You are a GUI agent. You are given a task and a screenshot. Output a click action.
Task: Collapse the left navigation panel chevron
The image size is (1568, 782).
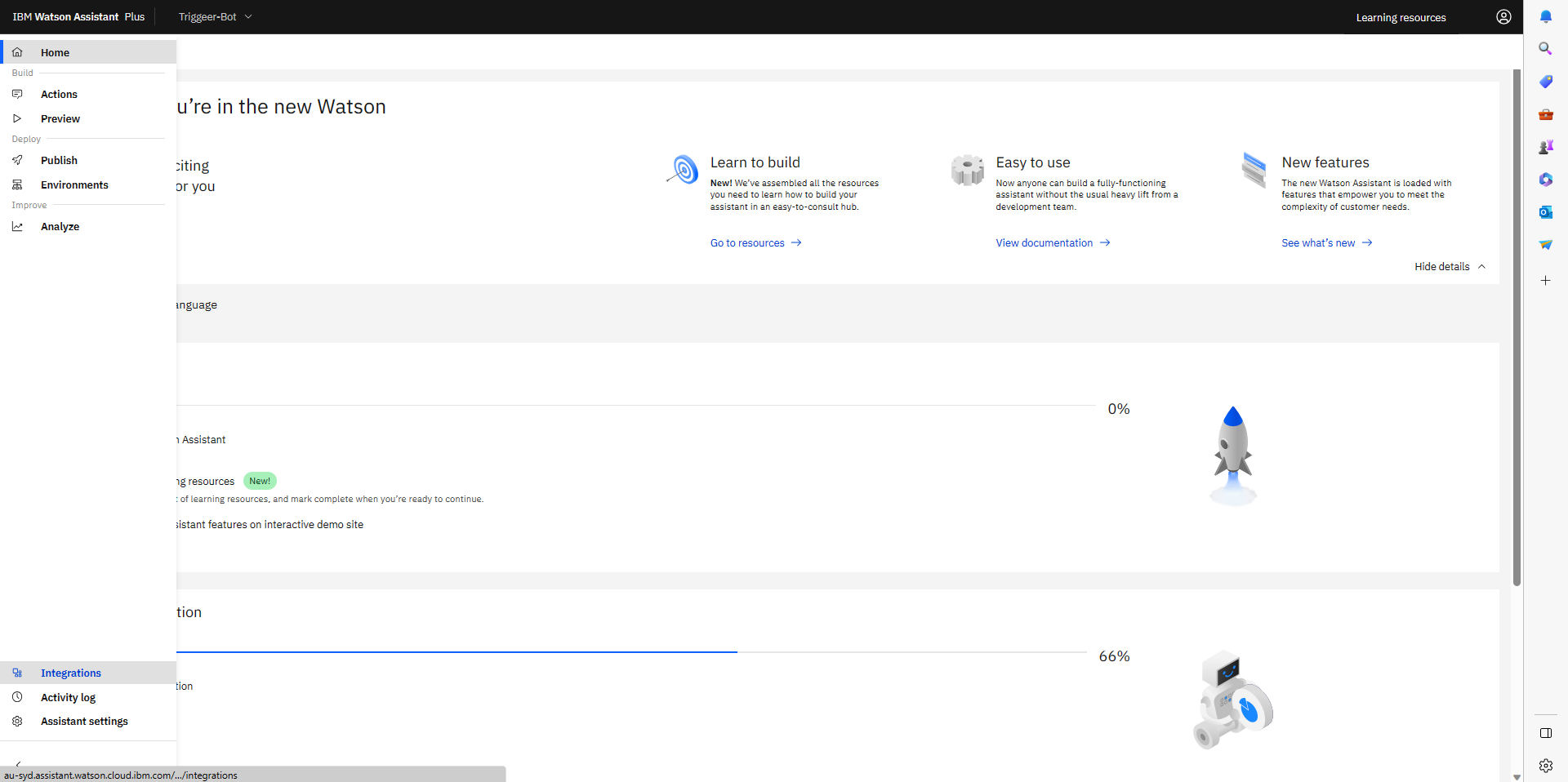(x=18, y=765)
